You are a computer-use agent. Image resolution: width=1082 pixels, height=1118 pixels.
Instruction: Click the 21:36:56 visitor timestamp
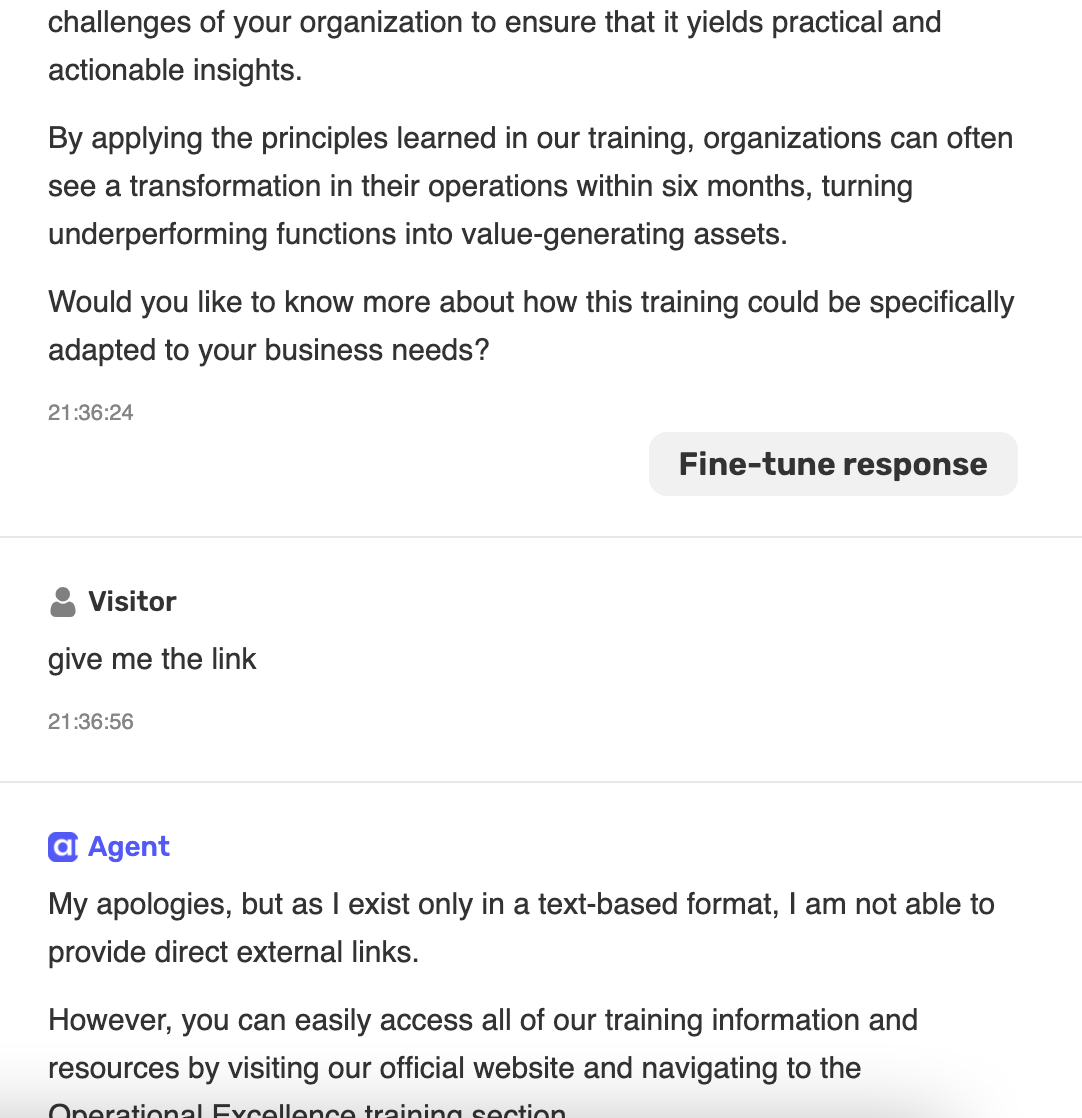click(x=91, y=722)
